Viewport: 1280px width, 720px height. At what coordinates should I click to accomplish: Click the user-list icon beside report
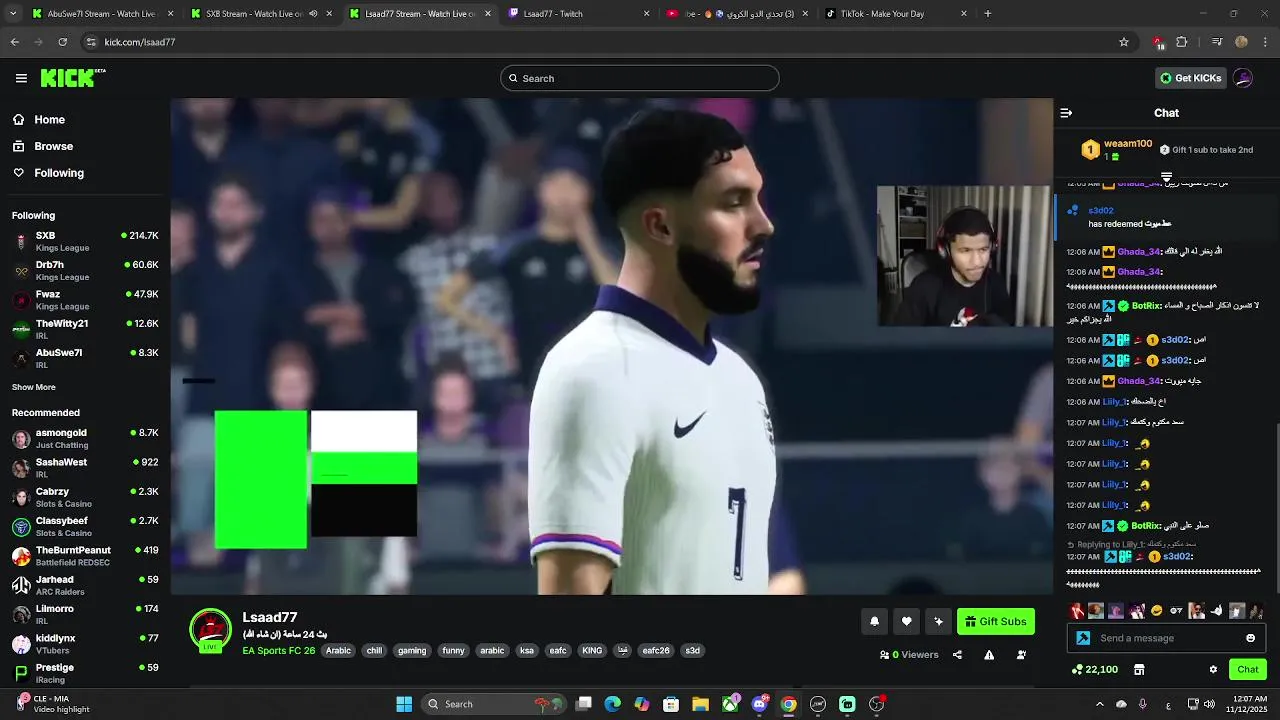tap(1021, 655)
